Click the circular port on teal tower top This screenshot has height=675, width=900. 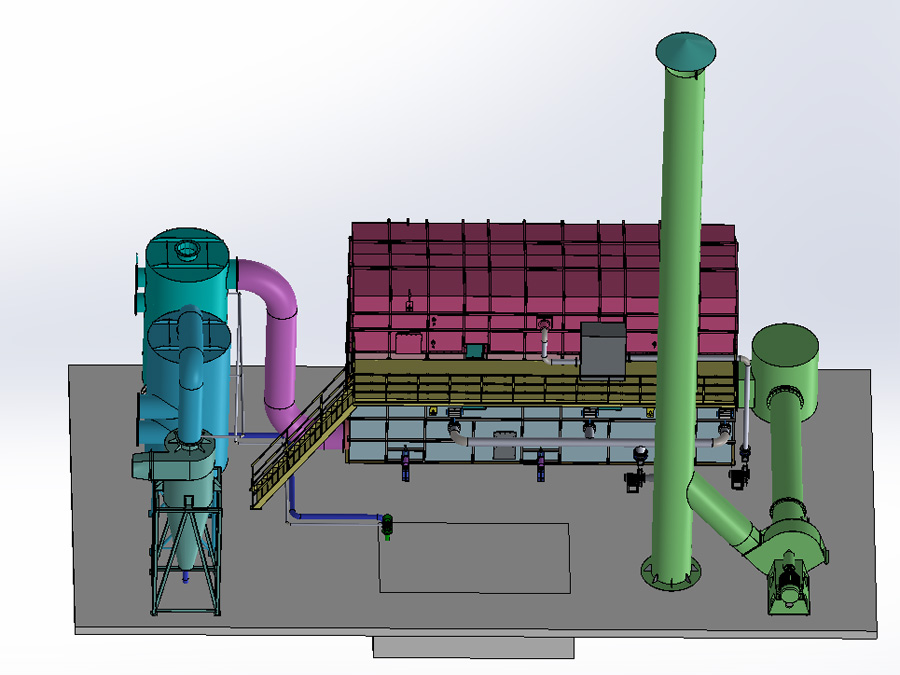tap(185, 248)
